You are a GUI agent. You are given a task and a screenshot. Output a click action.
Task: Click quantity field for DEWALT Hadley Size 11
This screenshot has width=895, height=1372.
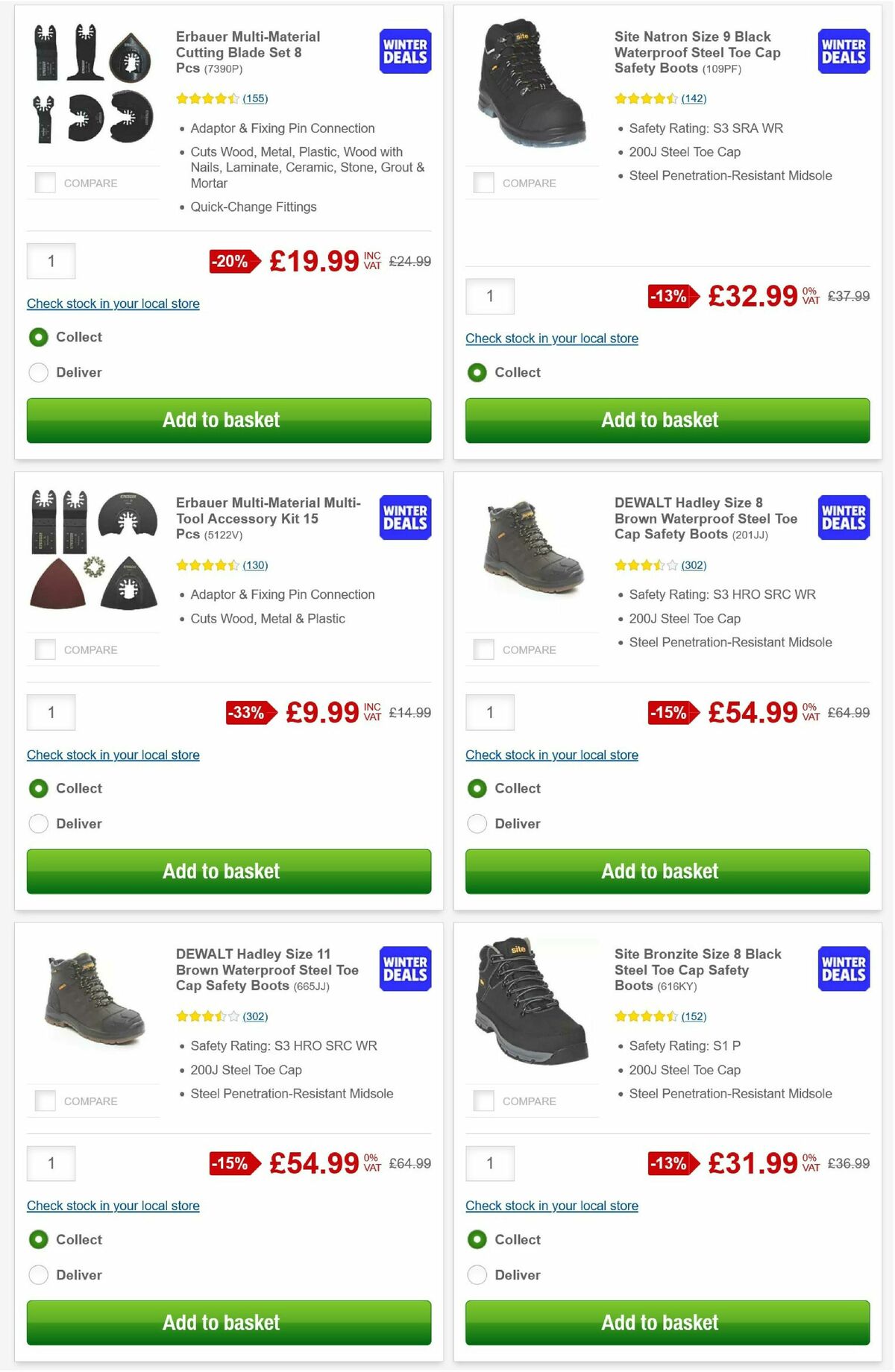(51, 1162)
